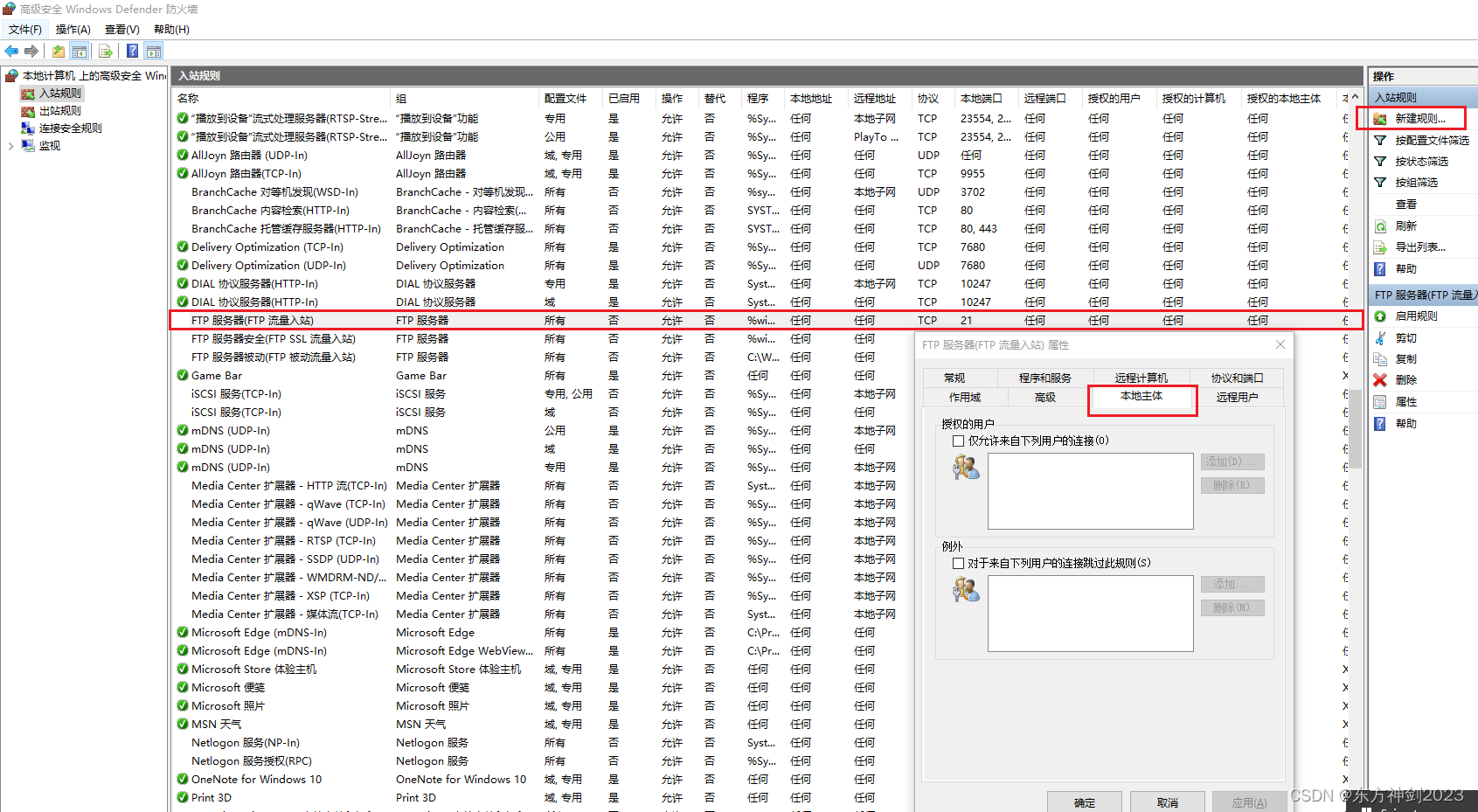Image resolution: width=1478 pixels, height=812 pixels.
Task: Enable 仅允许来自下列用户的连接 checkbox
Action: click(x=959, y=441)
